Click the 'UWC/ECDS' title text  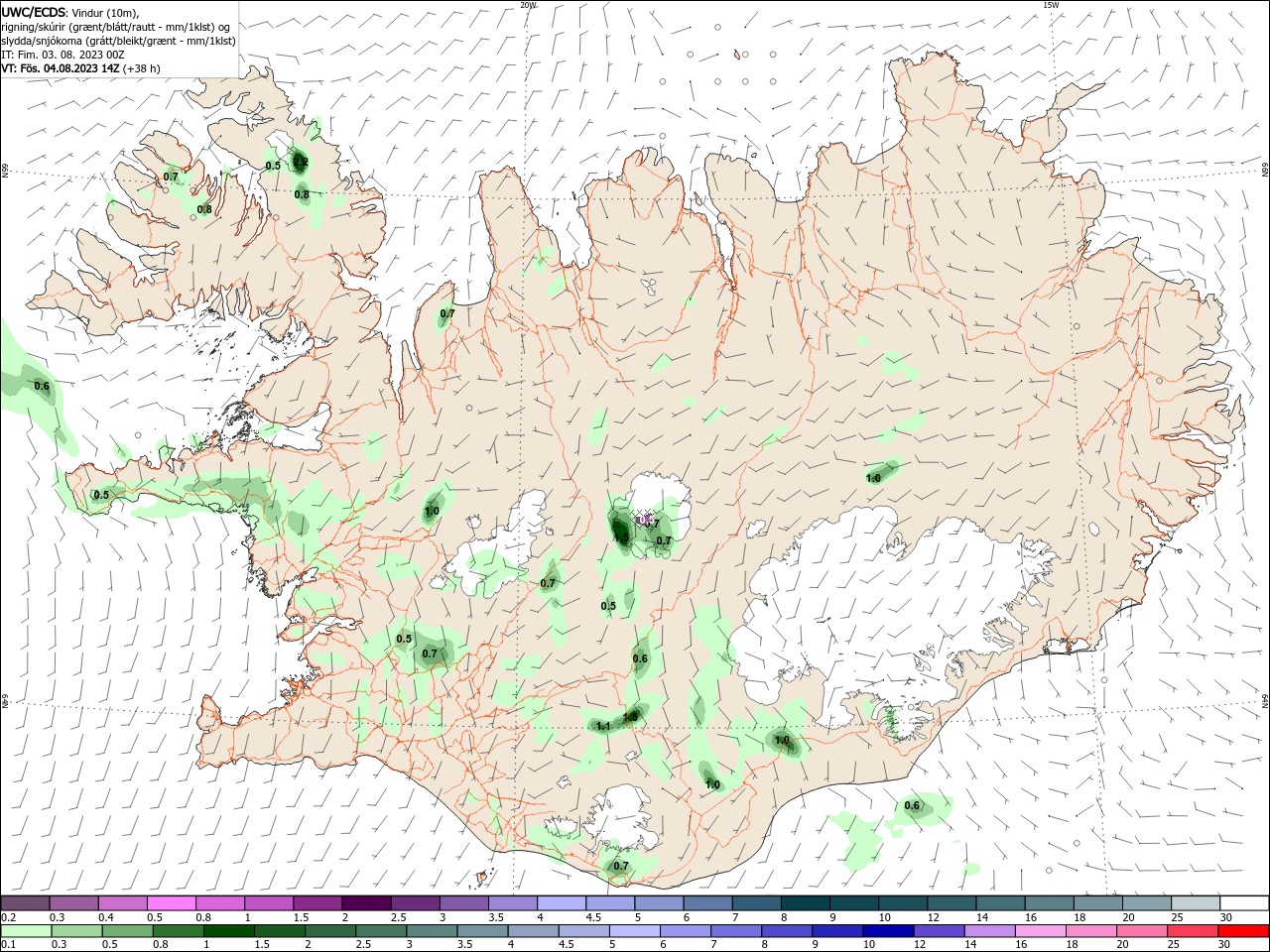(34, 12)
